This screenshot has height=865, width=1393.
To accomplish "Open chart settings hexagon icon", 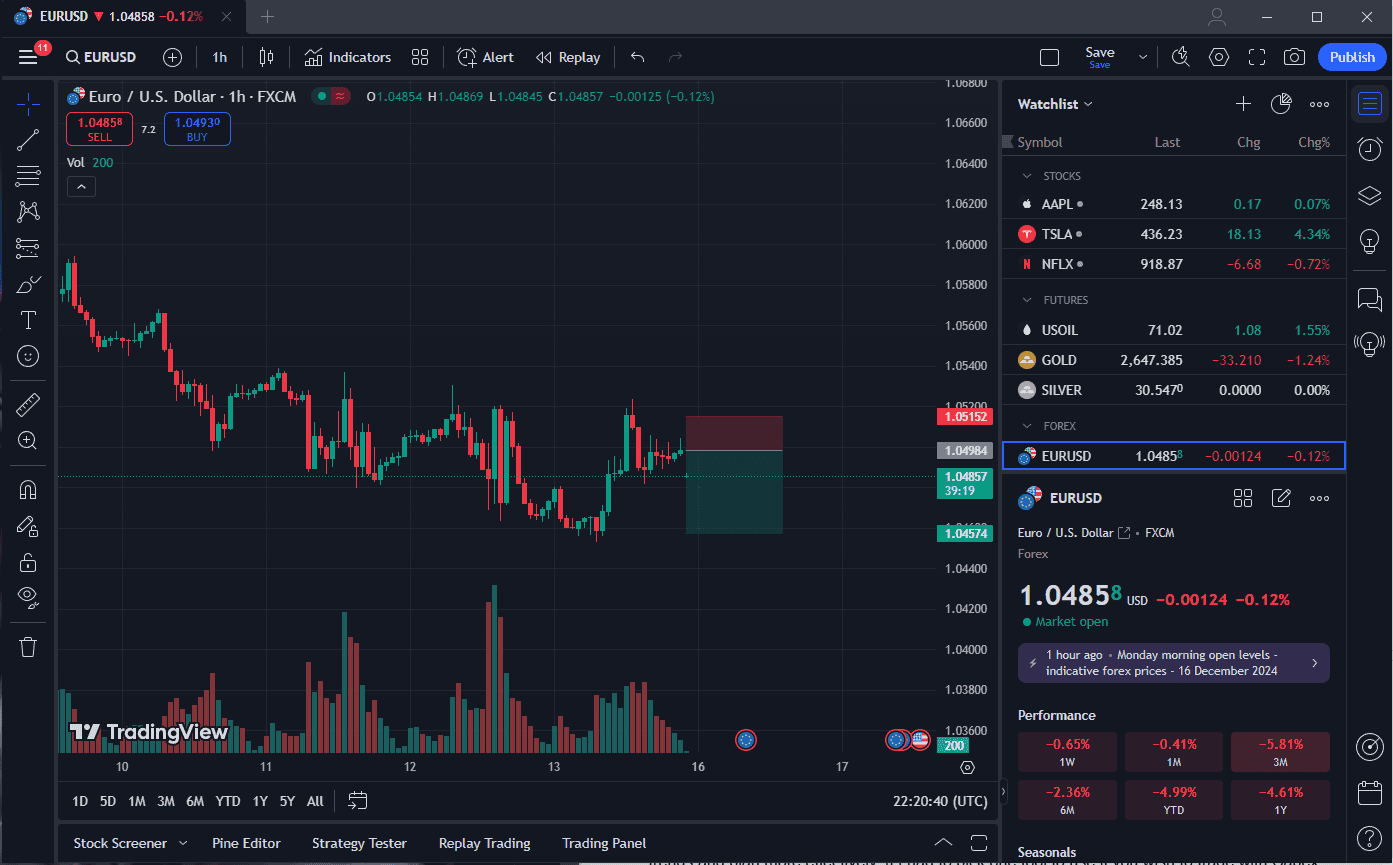I will coord(1219,57).
